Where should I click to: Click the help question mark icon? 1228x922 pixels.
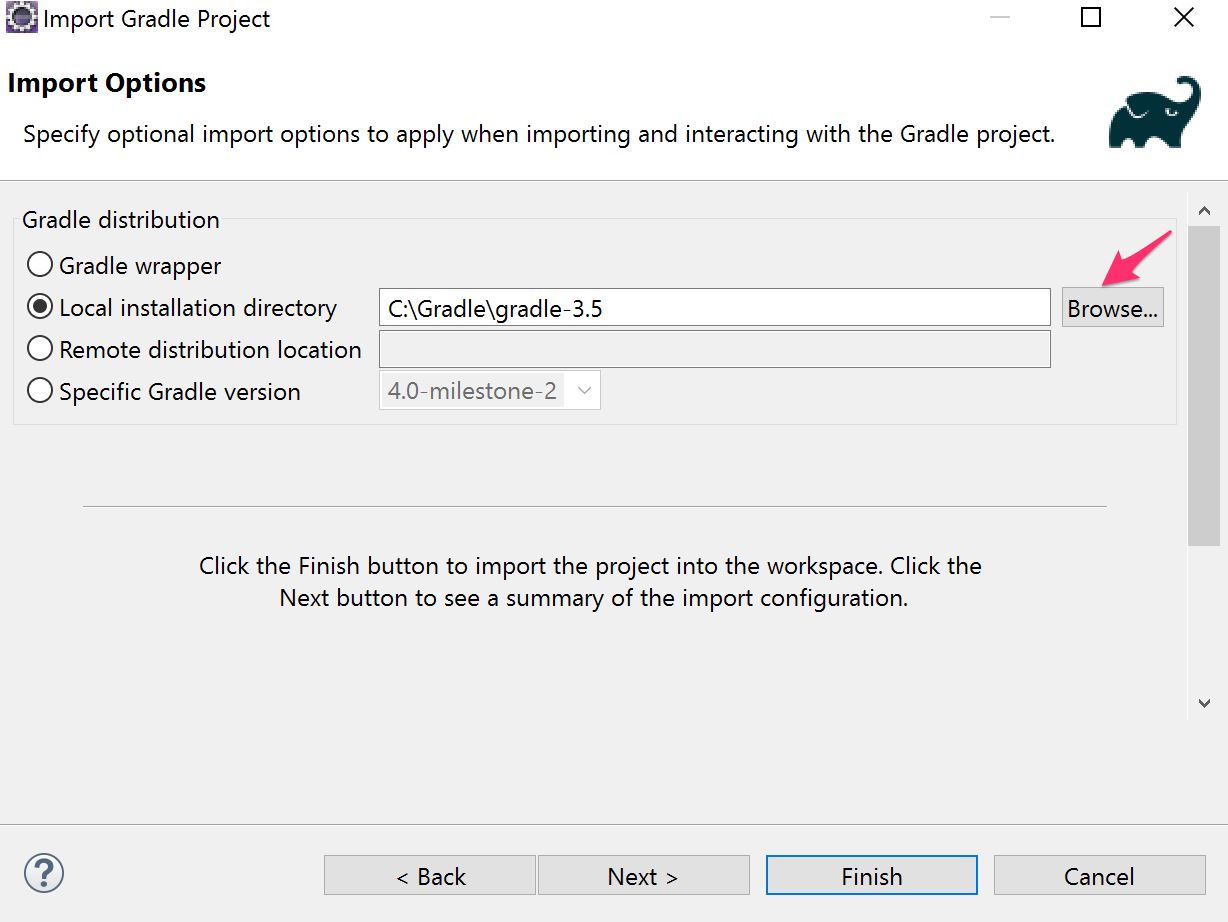(44, 872)
